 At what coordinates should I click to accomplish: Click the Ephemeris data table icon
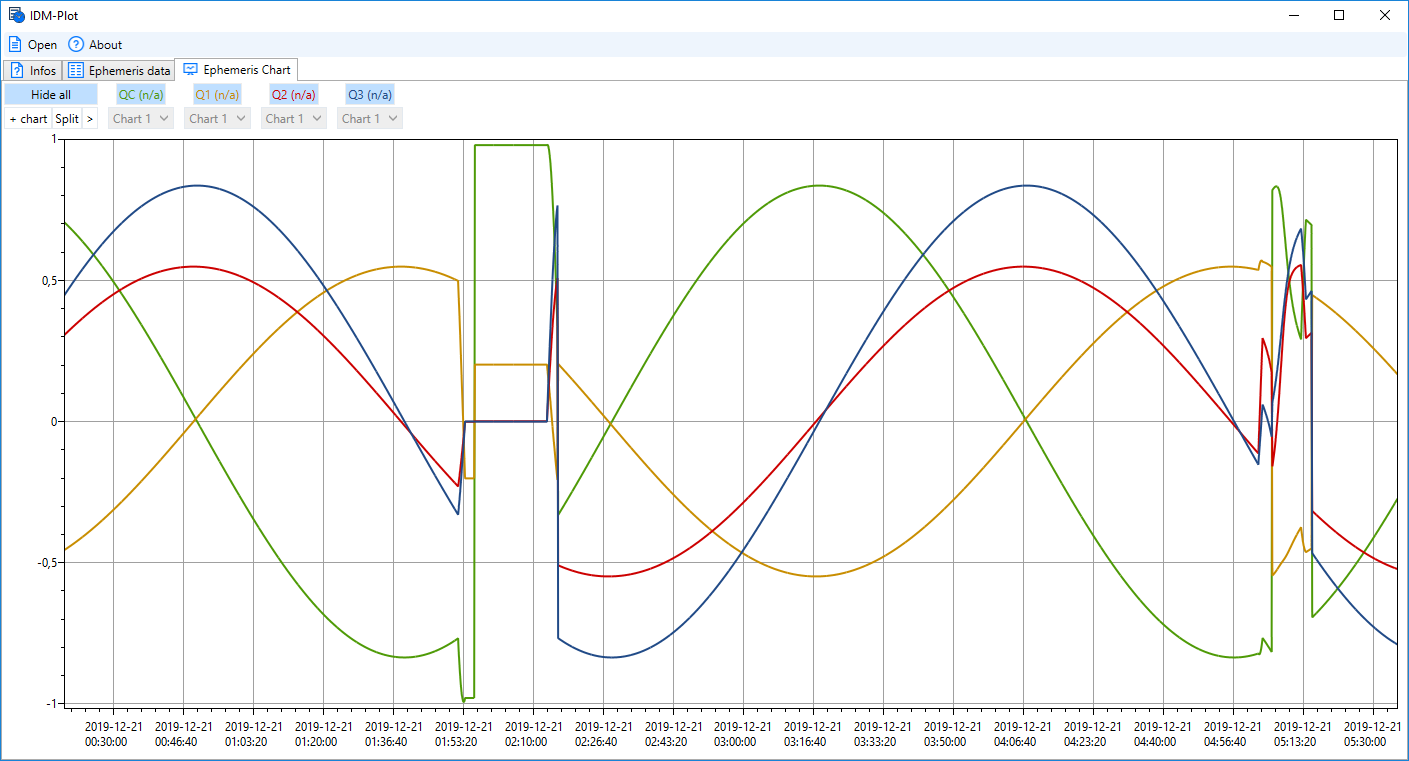(75, 71)
